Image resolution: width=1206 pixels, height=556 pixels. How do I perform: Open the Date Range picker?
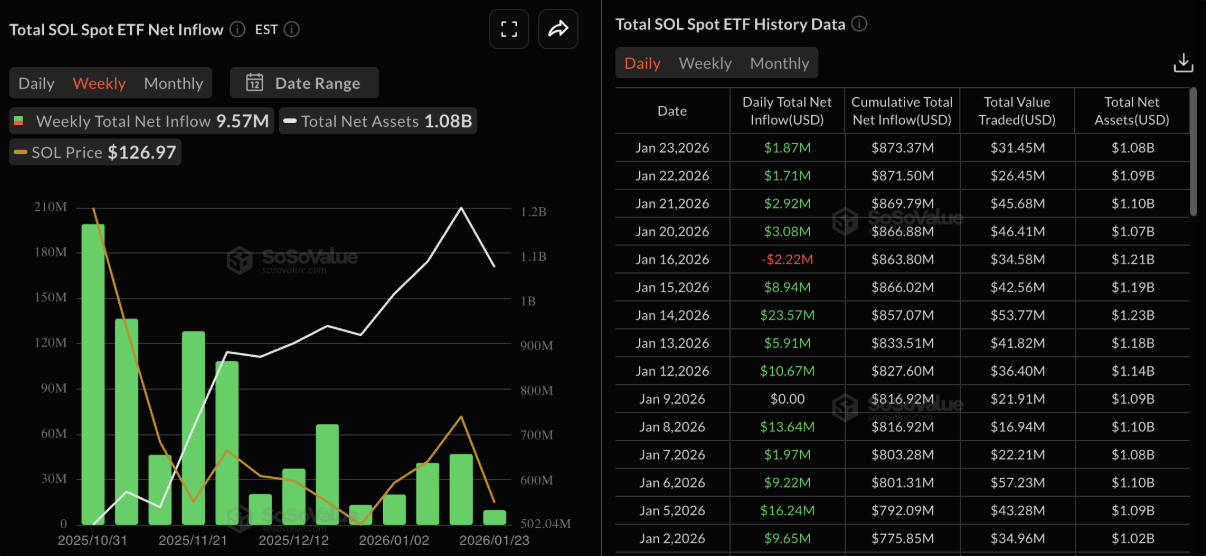[x=304, y=83]
